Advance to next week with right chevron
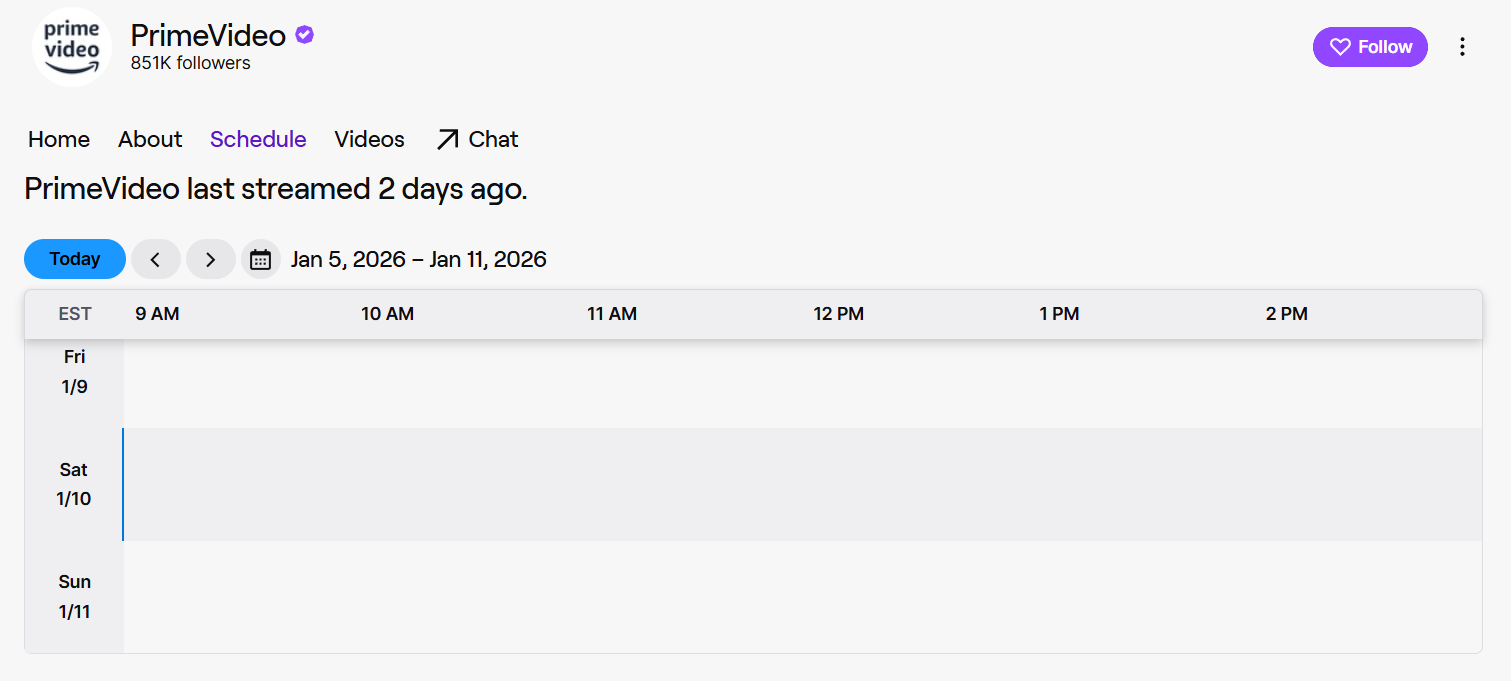This screenshot has height=681, width=1511. coord(210,259)
